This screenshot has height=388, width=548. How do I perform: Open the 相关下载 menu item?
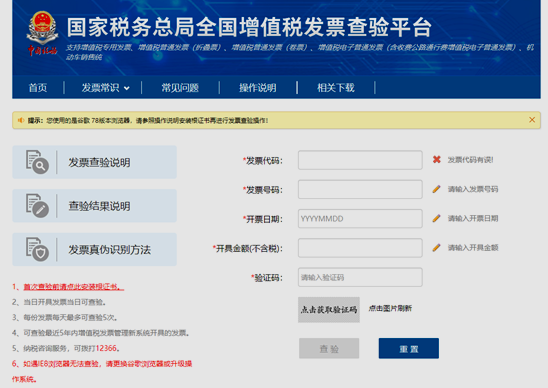tap(336, 88)
